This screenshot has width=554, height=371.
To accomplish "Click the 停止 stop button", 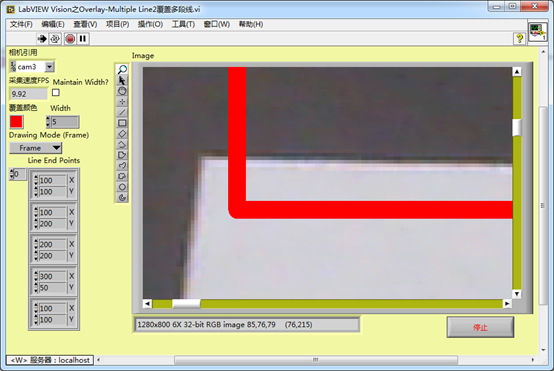I will (x=480, y=327).
